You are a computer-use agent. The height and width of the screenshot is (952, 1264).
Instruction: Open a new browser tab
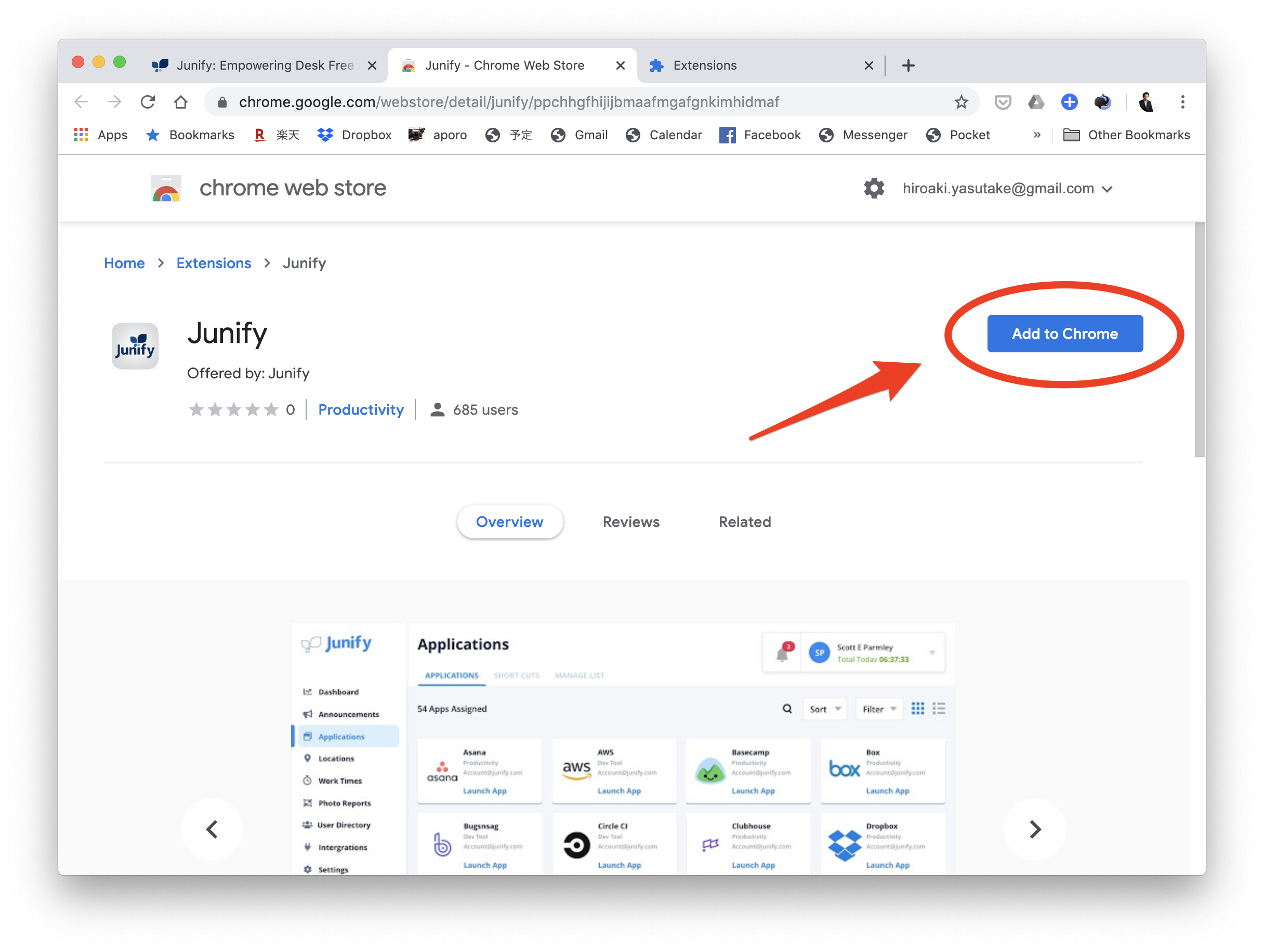[x=908, y=65]
